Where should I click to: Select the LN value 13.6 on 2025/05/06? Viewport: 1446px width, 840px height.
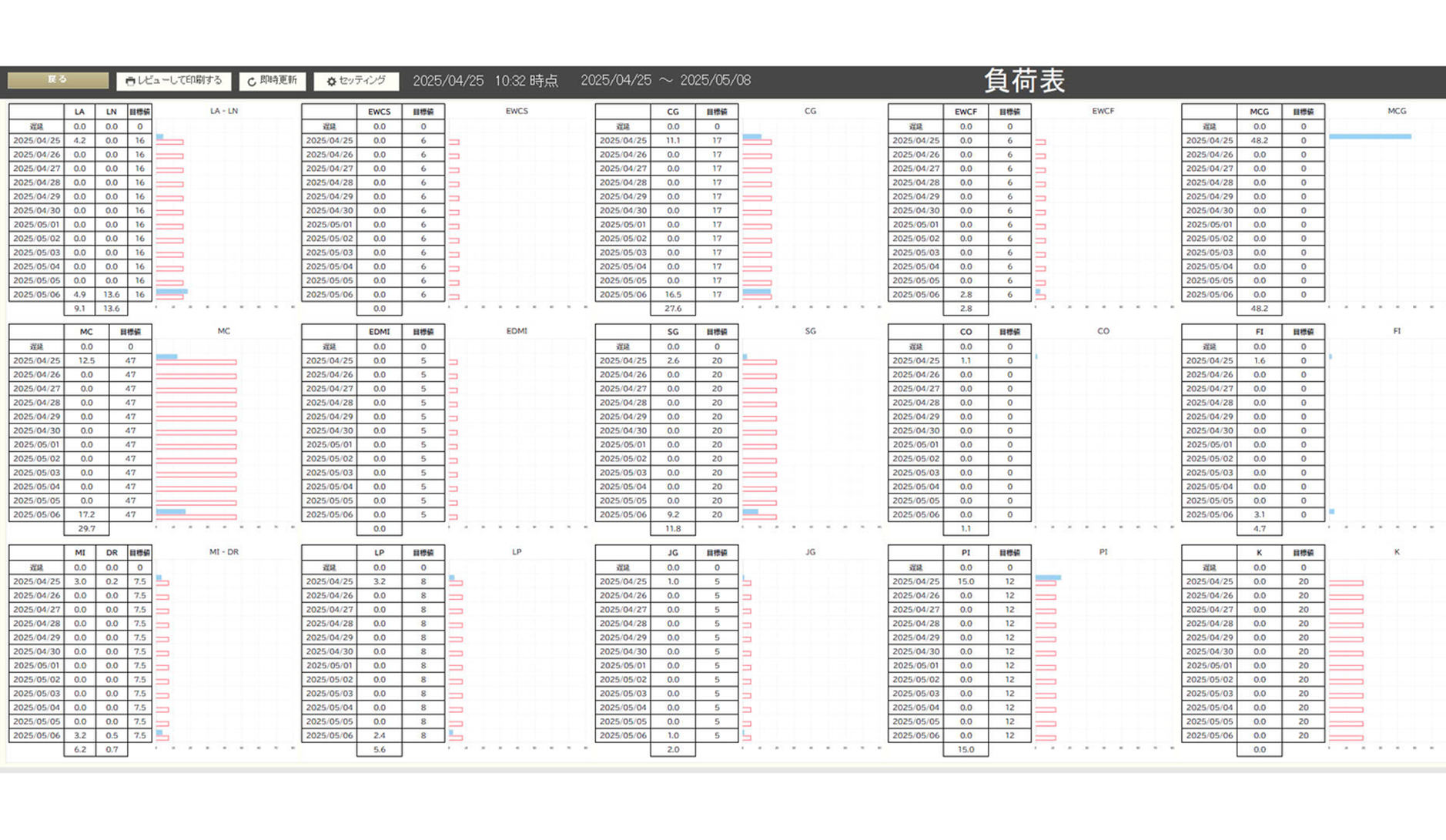click(x=112, y=294)
